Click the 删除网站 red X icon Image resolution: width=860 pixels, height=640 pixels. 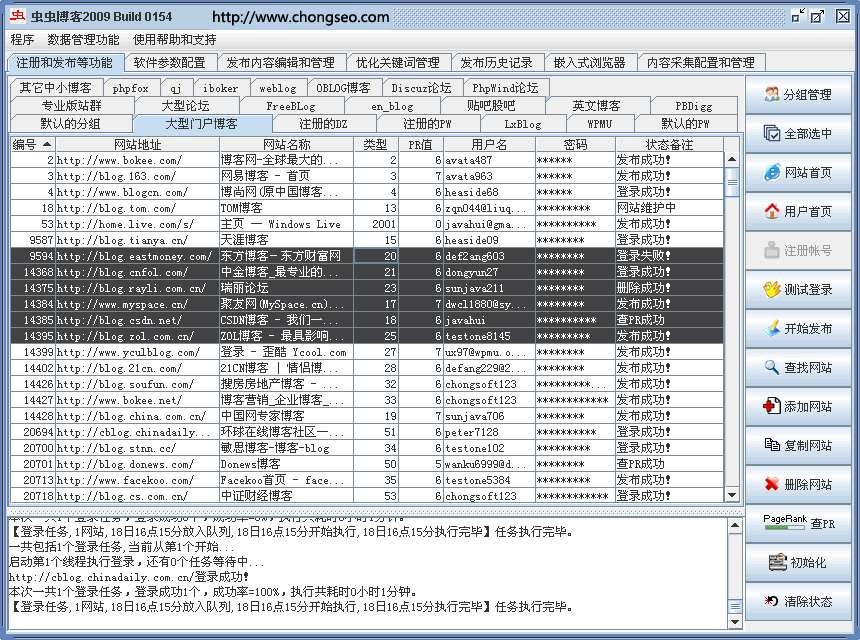click(772, 484)
